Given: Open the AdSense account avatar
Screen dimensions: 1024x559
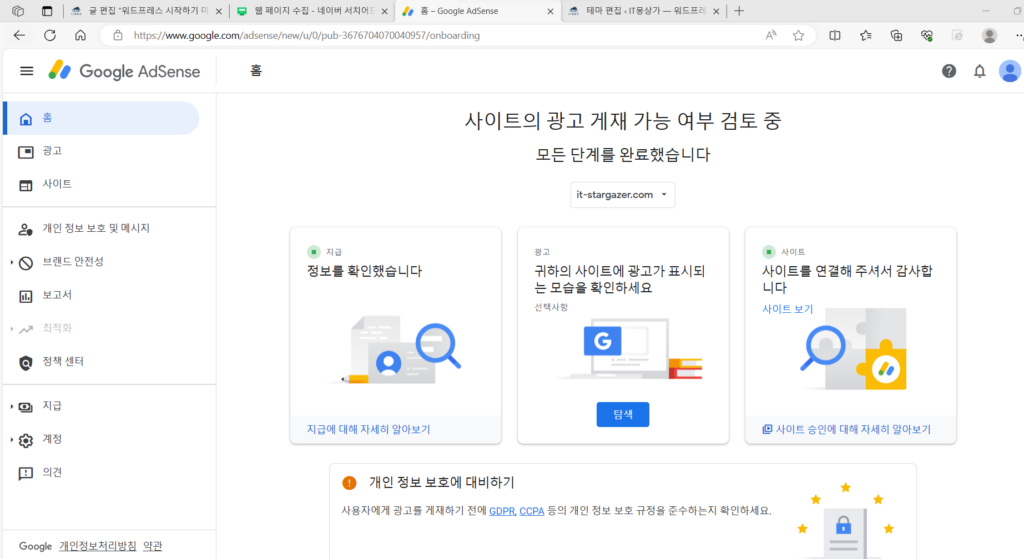Looking at the screenshot, I should [1010, 71].
